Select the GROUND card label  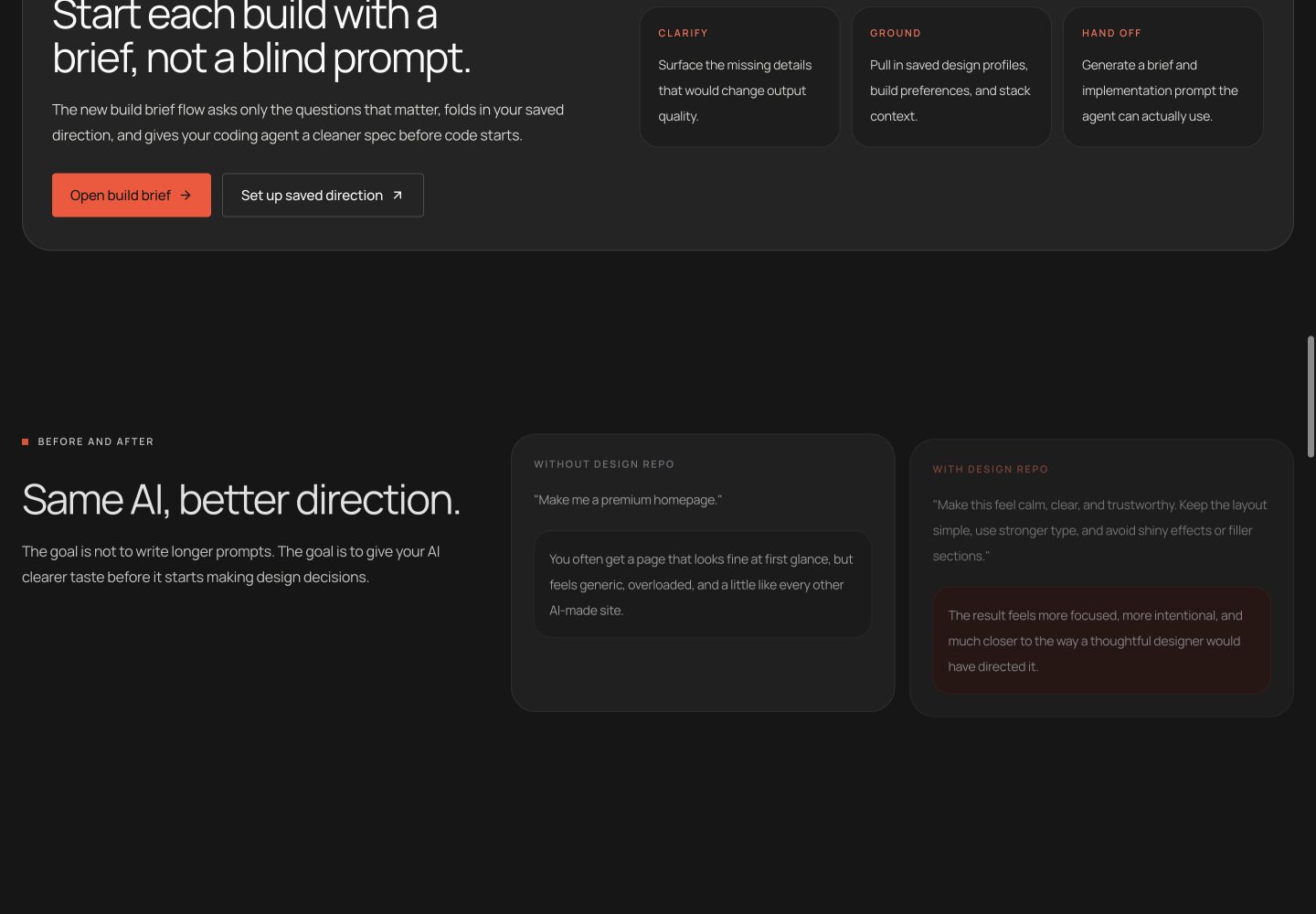coord(895,33)
